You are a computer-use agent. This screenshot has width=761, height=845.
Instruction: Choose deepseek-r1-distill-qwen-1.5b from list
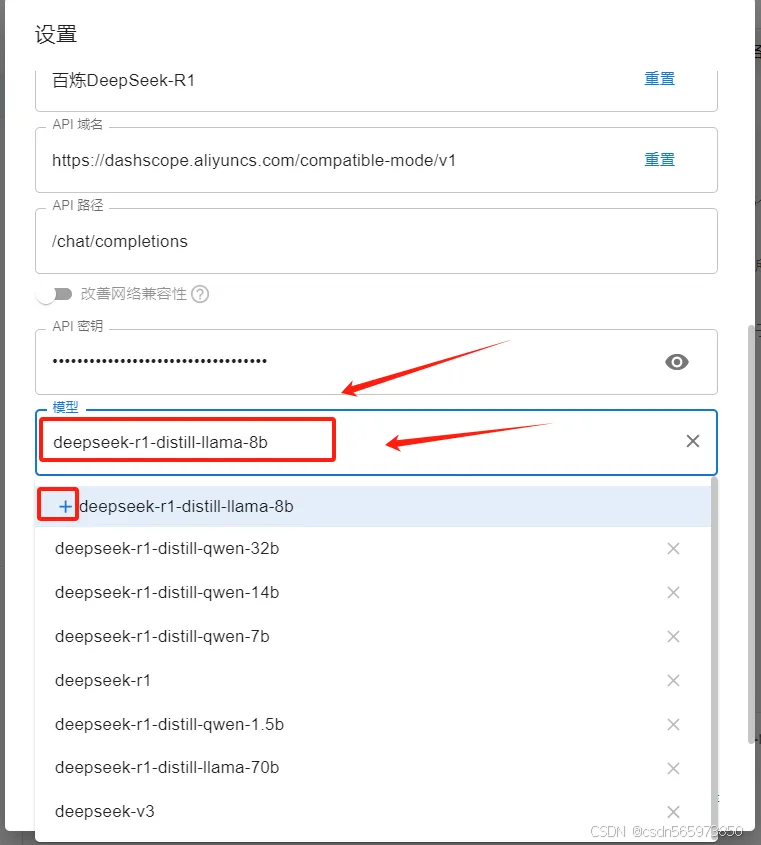click(373, 724)
